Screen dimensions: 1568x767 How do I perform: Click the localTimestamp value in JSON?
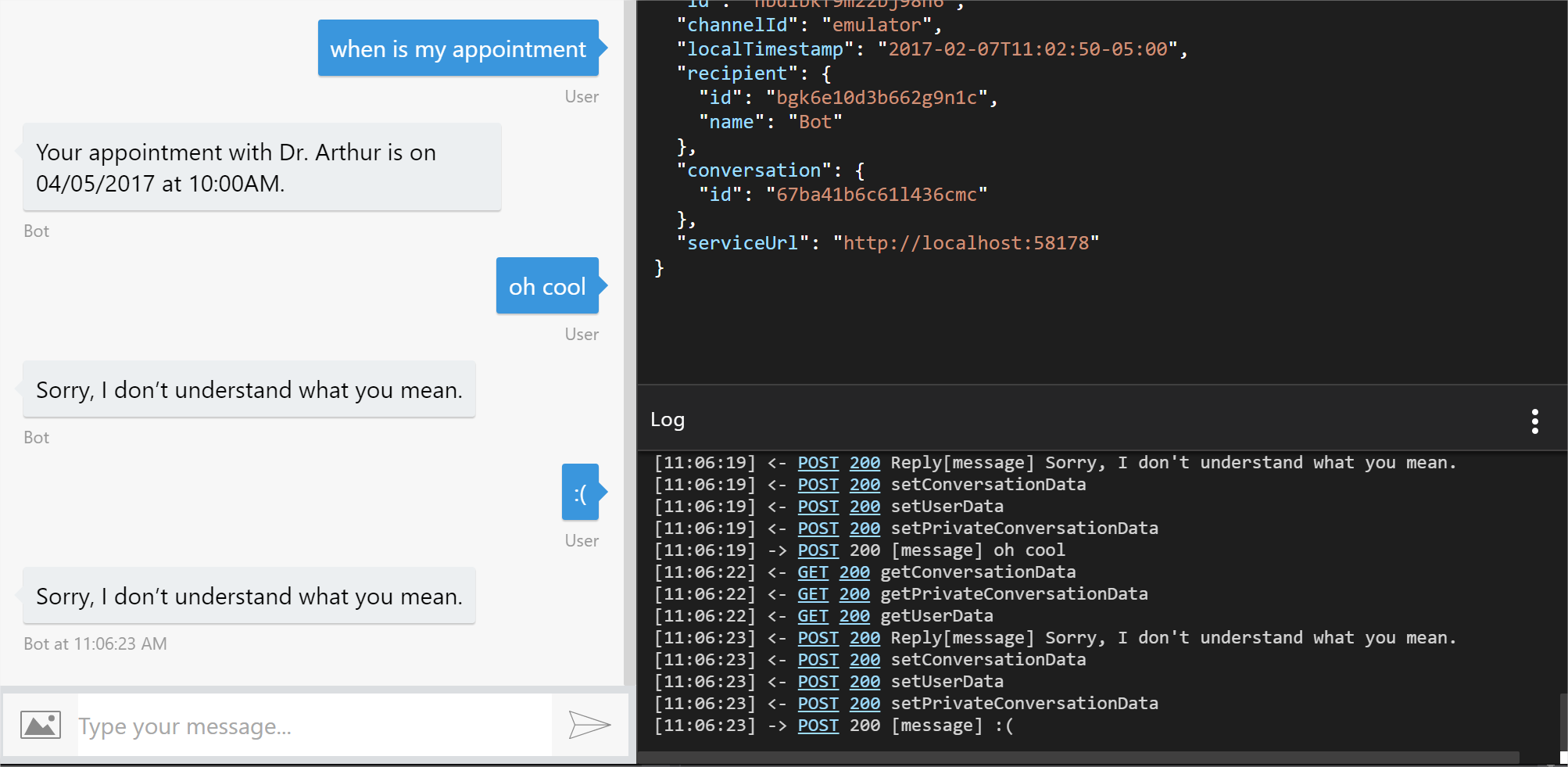(x=1028, y=49)
